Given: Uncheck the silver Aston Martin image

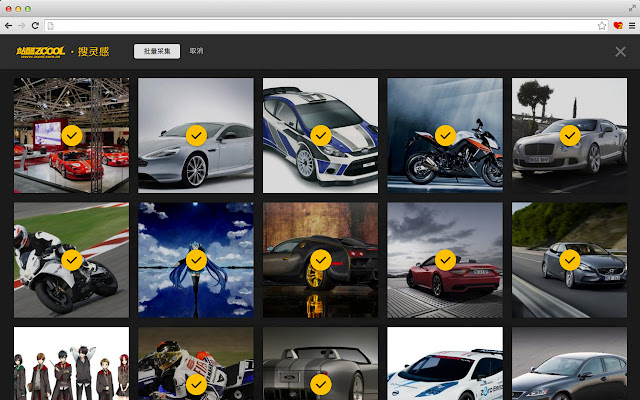Looking at the screenshot, I should 196,136.
